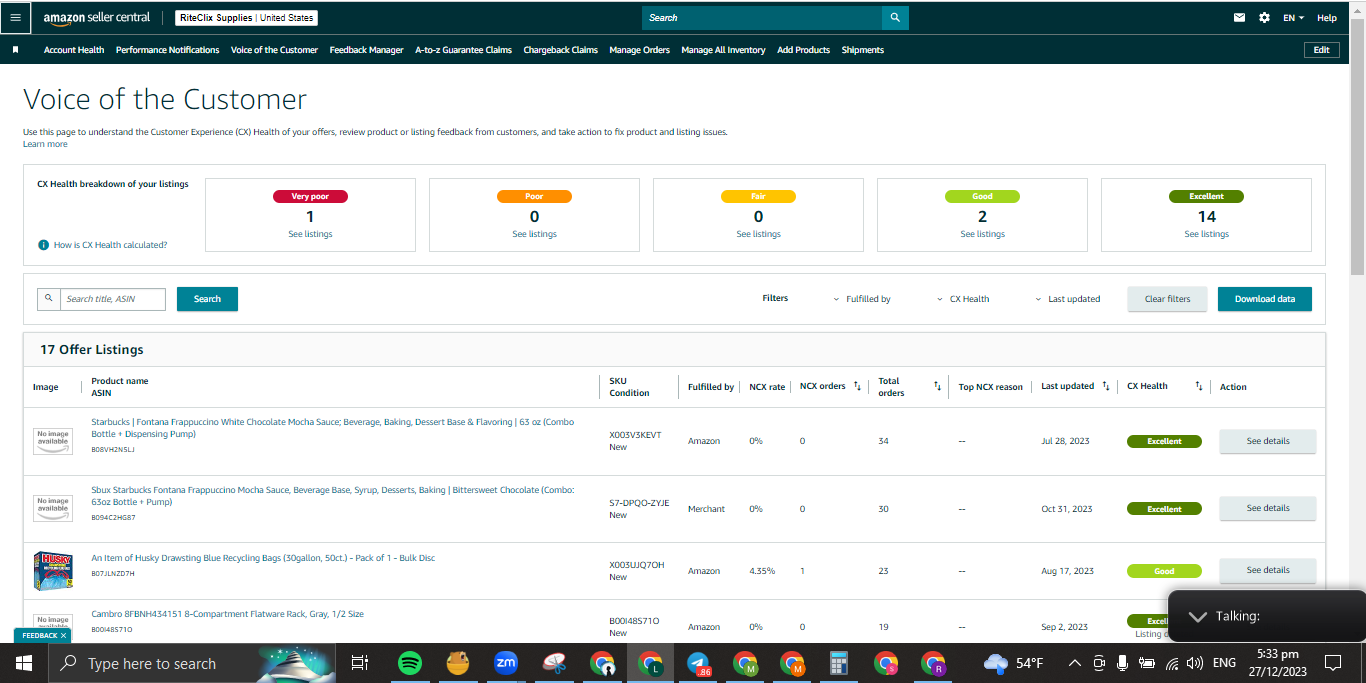
Task: Open Account Health menu item
Action: tap(74, 50)
